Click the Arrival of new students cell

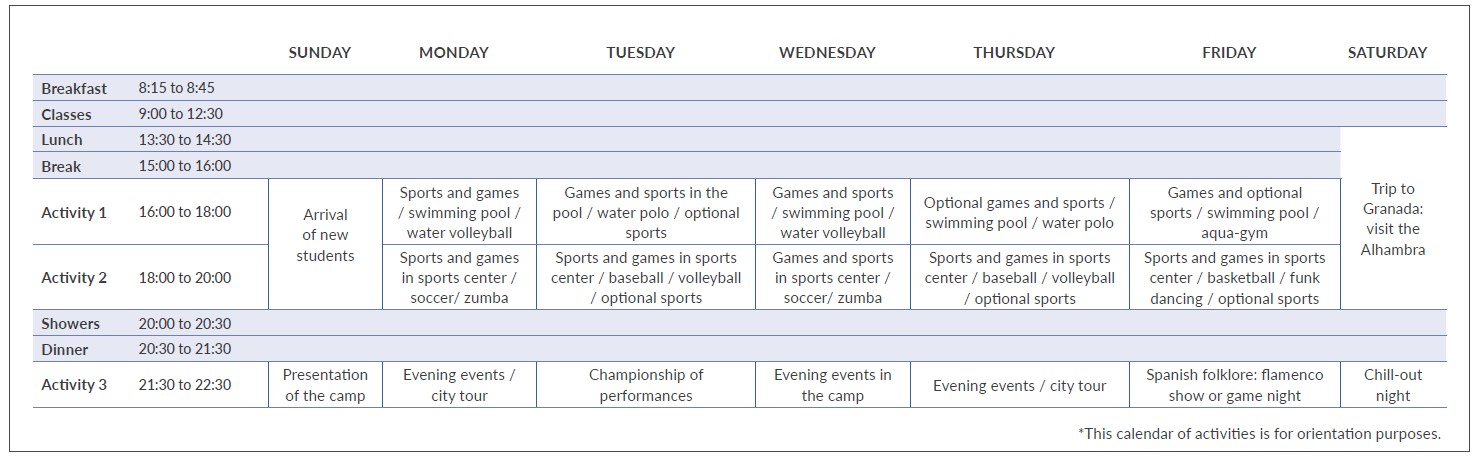(x=325, y=235)
